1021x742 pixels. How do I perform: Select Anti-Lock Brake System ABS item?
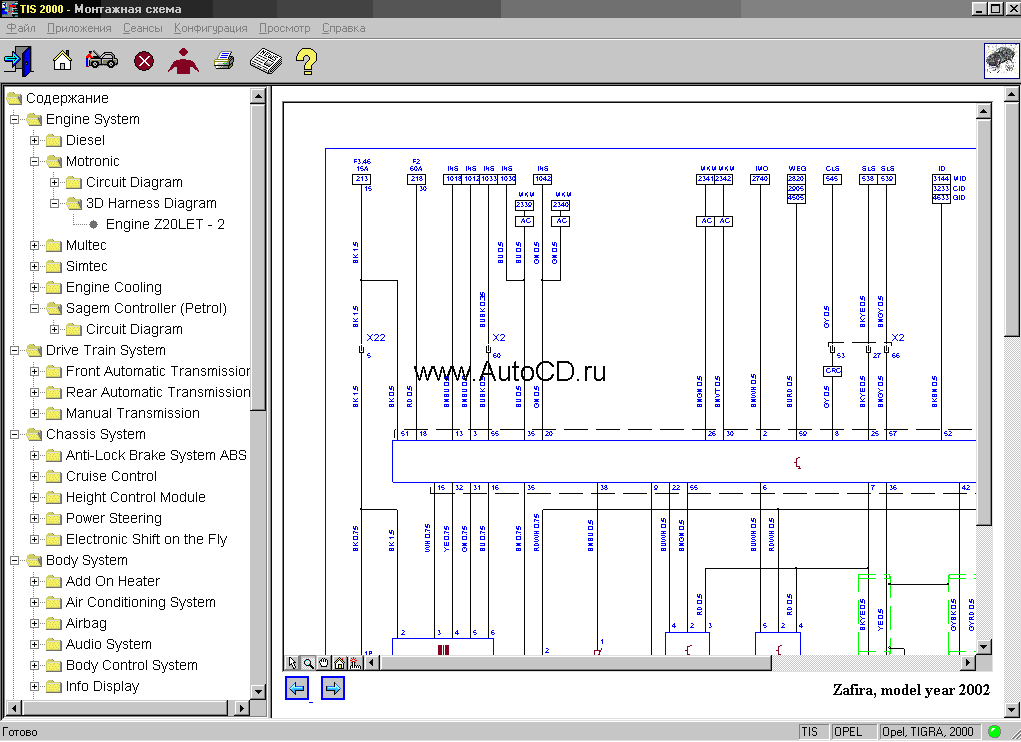(x=156, y=455)
